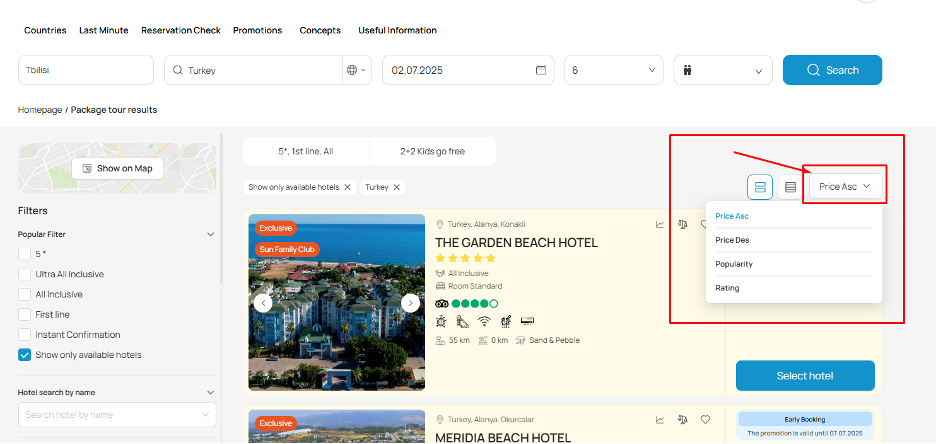The height and width of the screenshot is (444, 936).
Task: Open the Countries menu
Action: (x=45, y=30)
